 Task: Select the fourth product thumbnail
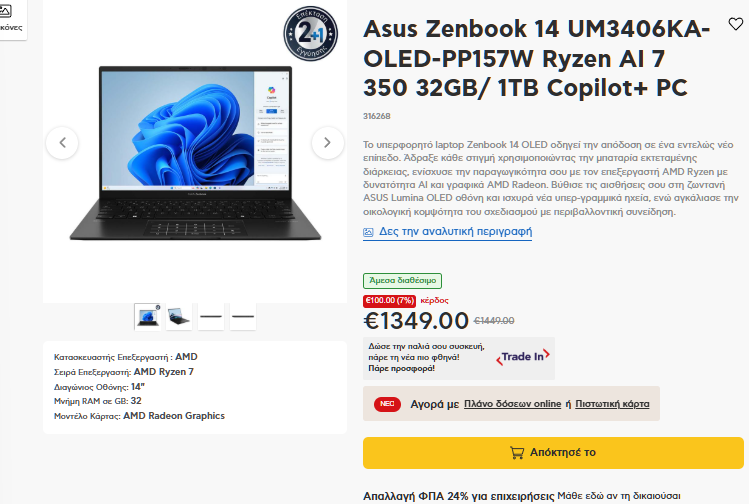243,316
